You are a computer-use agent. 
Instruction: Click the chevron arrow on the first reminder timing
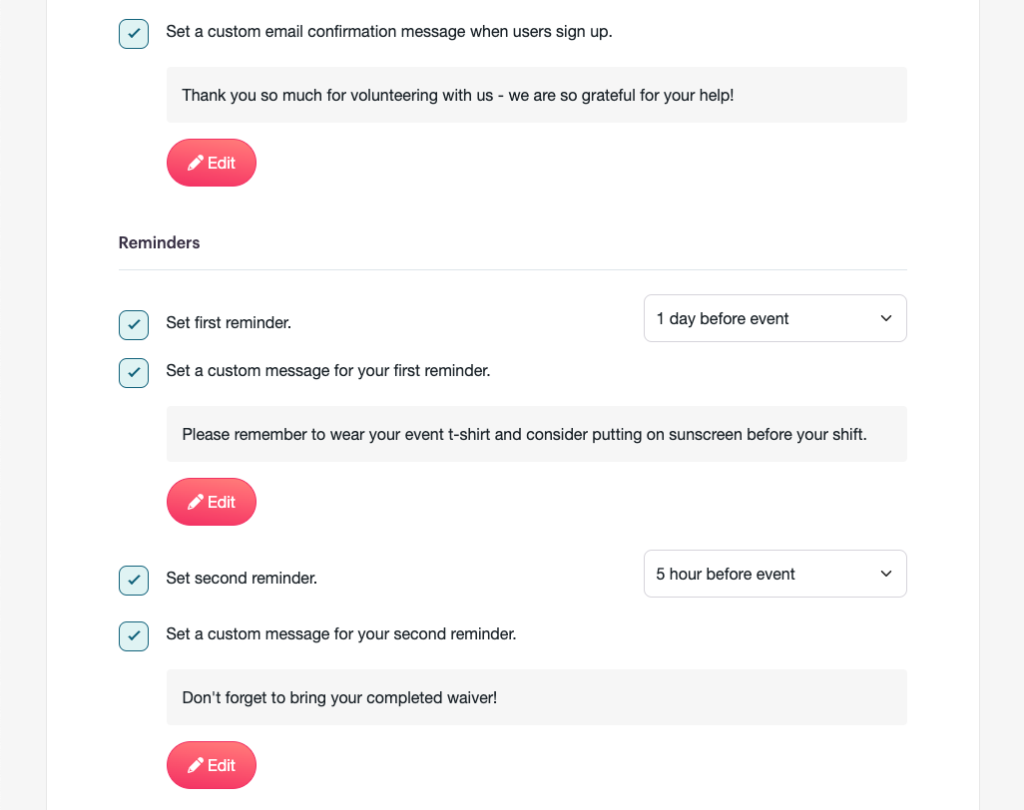[885, 318]
